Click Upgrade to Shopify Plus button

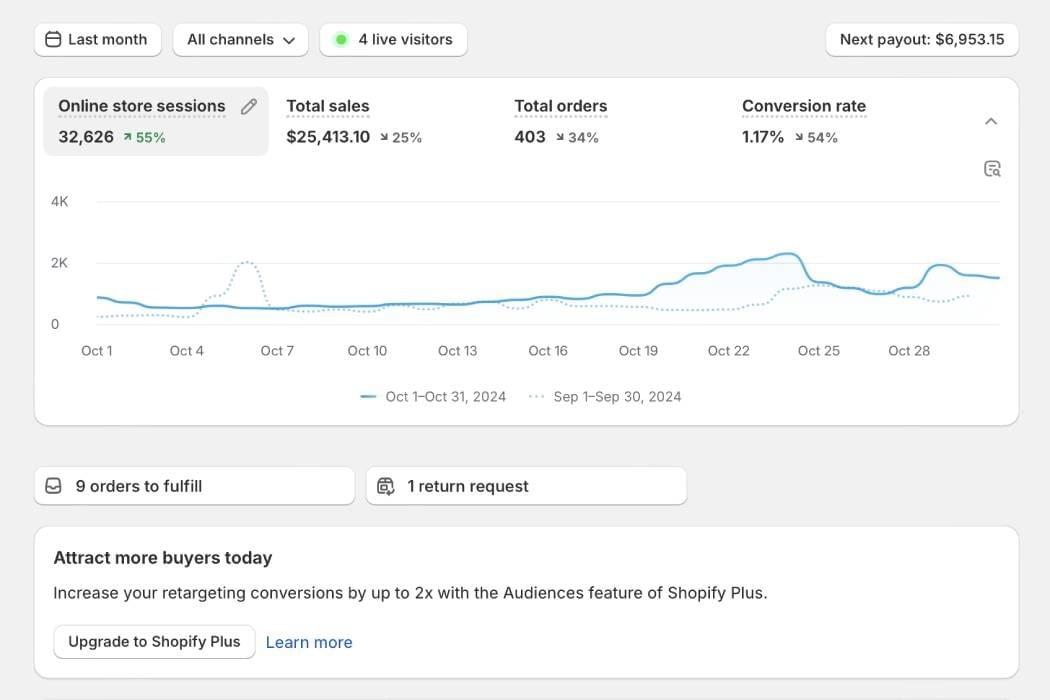(x=154, y=642)
